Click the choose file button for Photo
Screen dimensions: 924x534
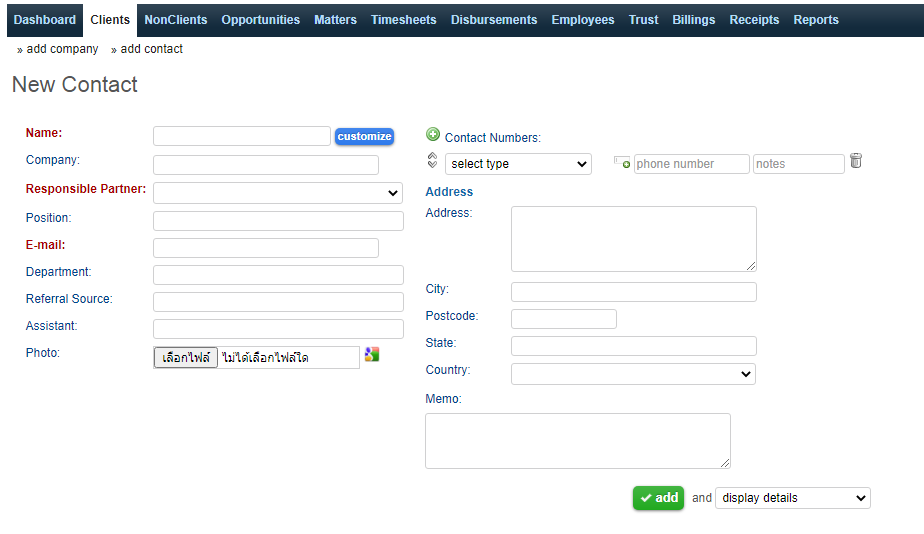[x=186, y=357]
